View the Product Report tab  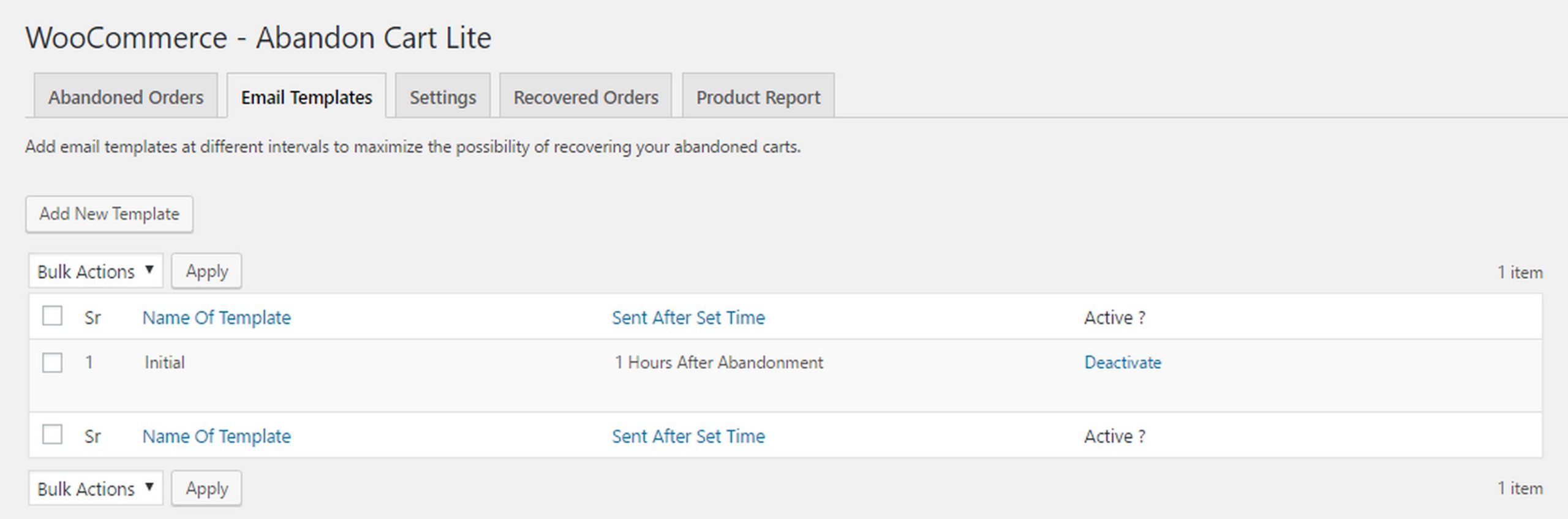tap(758, 97)
